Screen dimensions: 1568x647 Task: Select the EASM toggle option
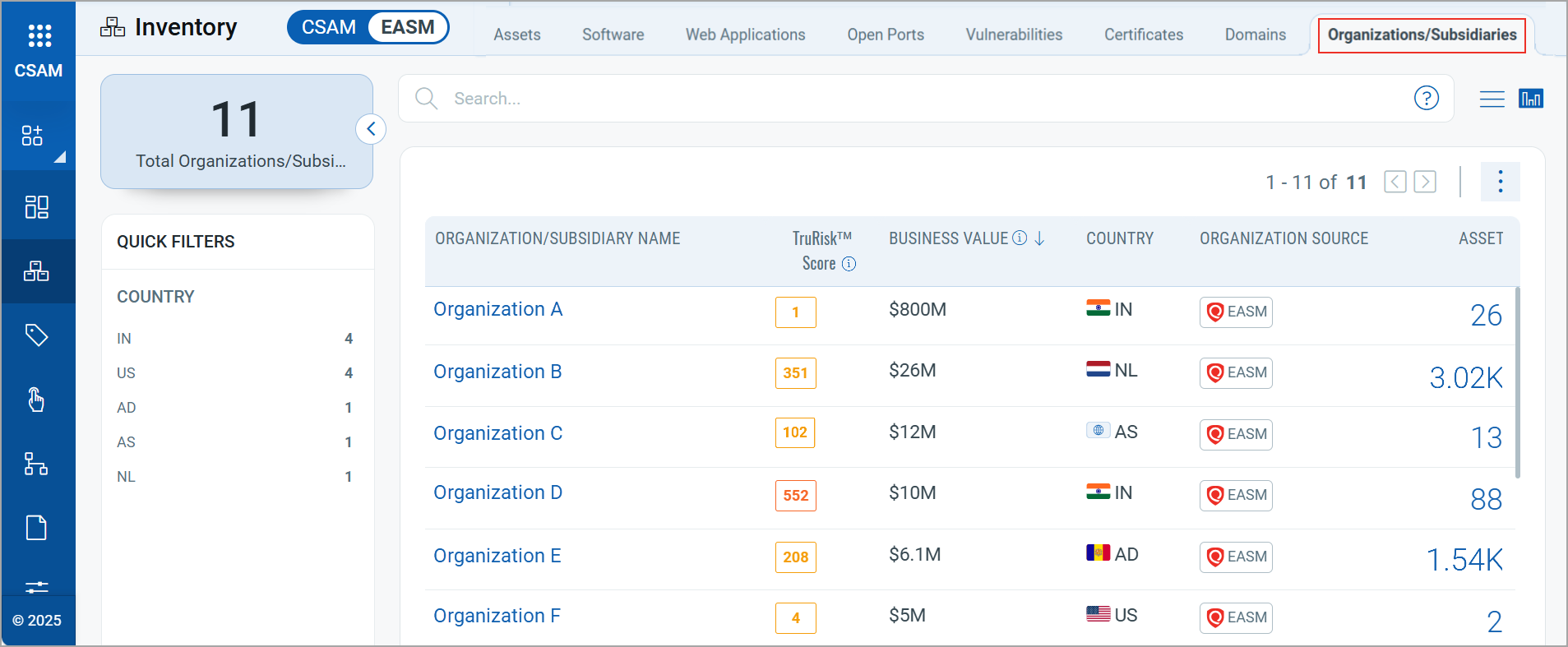click(x=407, y=27)
